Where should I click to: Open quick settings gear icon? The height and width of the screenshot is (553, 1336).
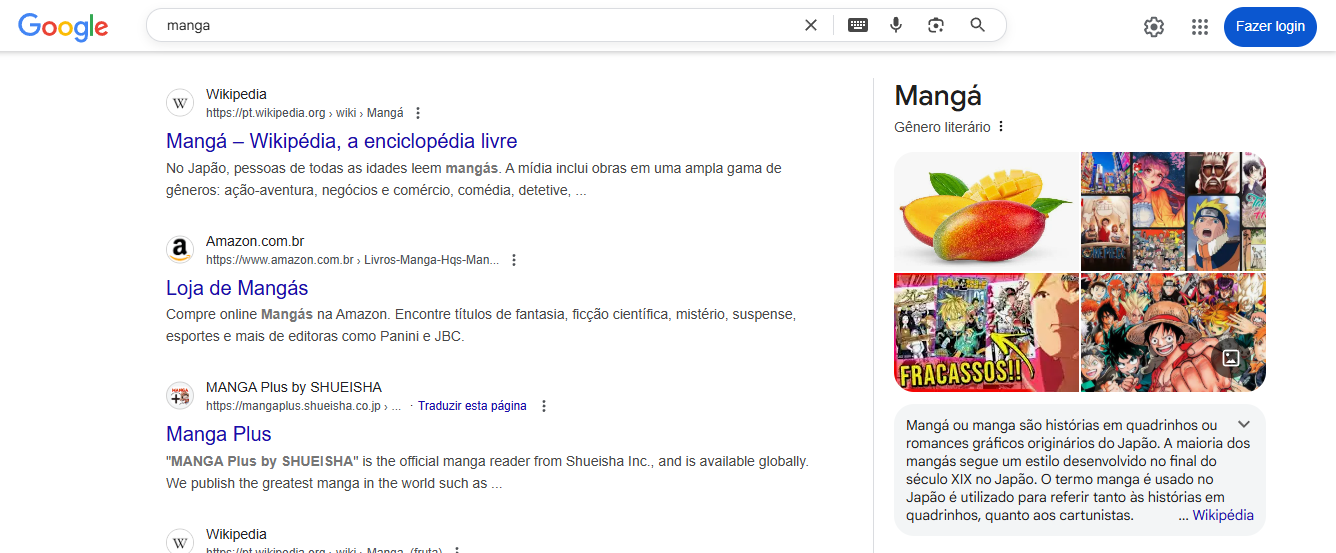pos(1154,27)
